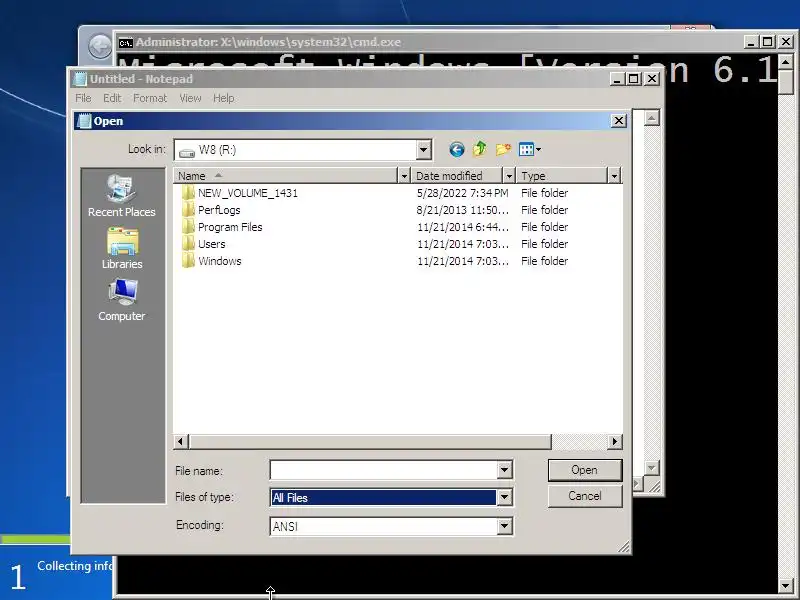Image resolution: width=800 pixels, height=600 pixels.
Task: Select the 'Windows' name text
Action: [x=219, y=261]
